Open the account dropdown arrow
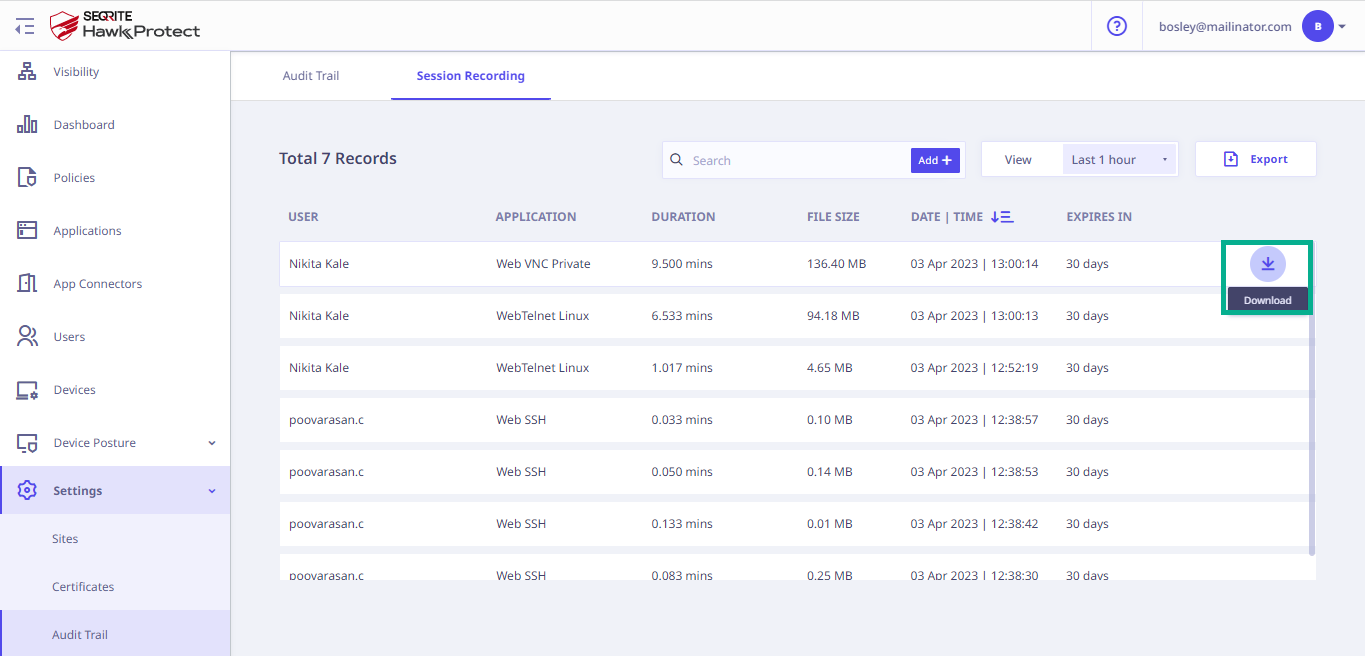 (1342, 27)
